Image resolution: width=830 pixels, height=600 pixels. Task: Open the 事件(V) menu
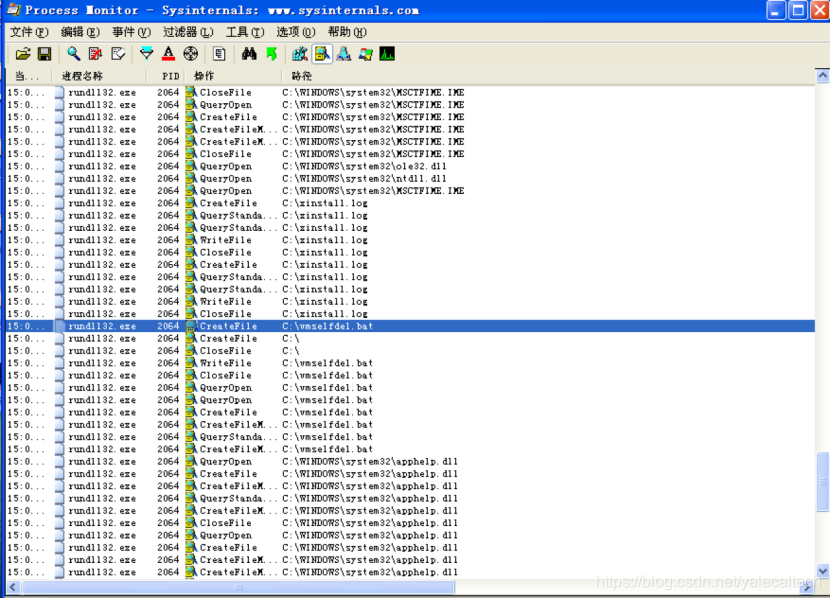click(x=131, y=32)
